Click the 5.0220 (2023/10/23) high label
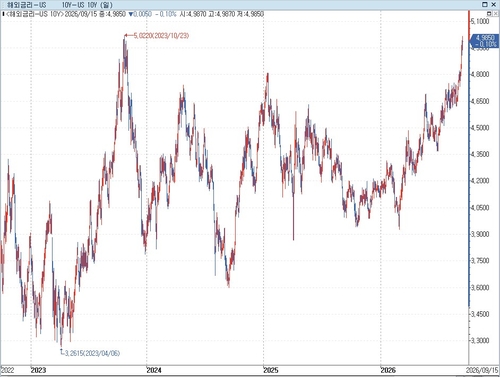The height and width of the screenshot is (377, 500). point(161,35)
